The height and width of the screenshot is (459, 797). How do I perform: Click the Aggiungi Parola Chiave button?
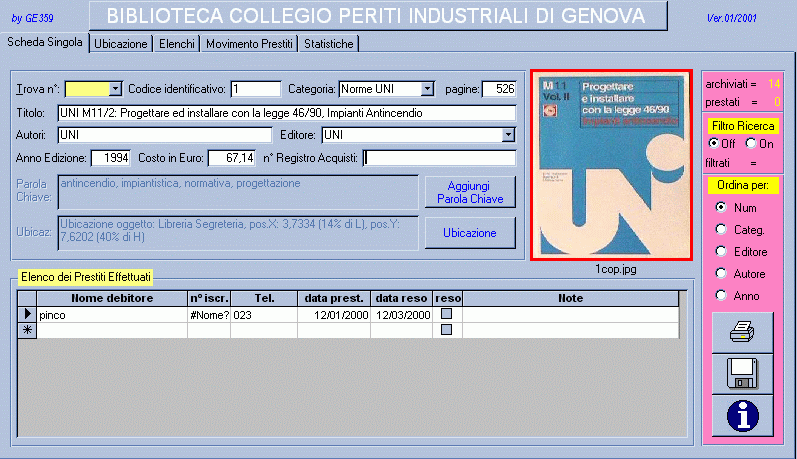[470, 192]
